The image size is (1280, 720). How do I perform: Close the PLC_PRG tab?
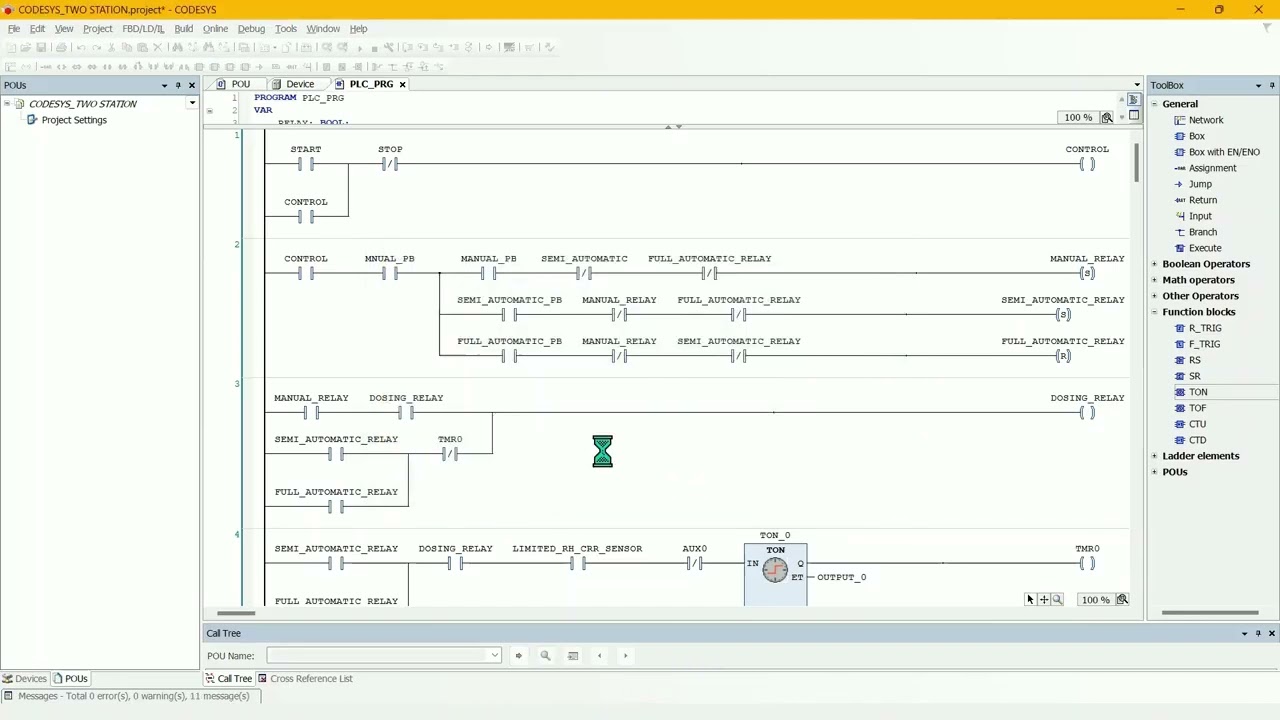(x=402, y=85)
